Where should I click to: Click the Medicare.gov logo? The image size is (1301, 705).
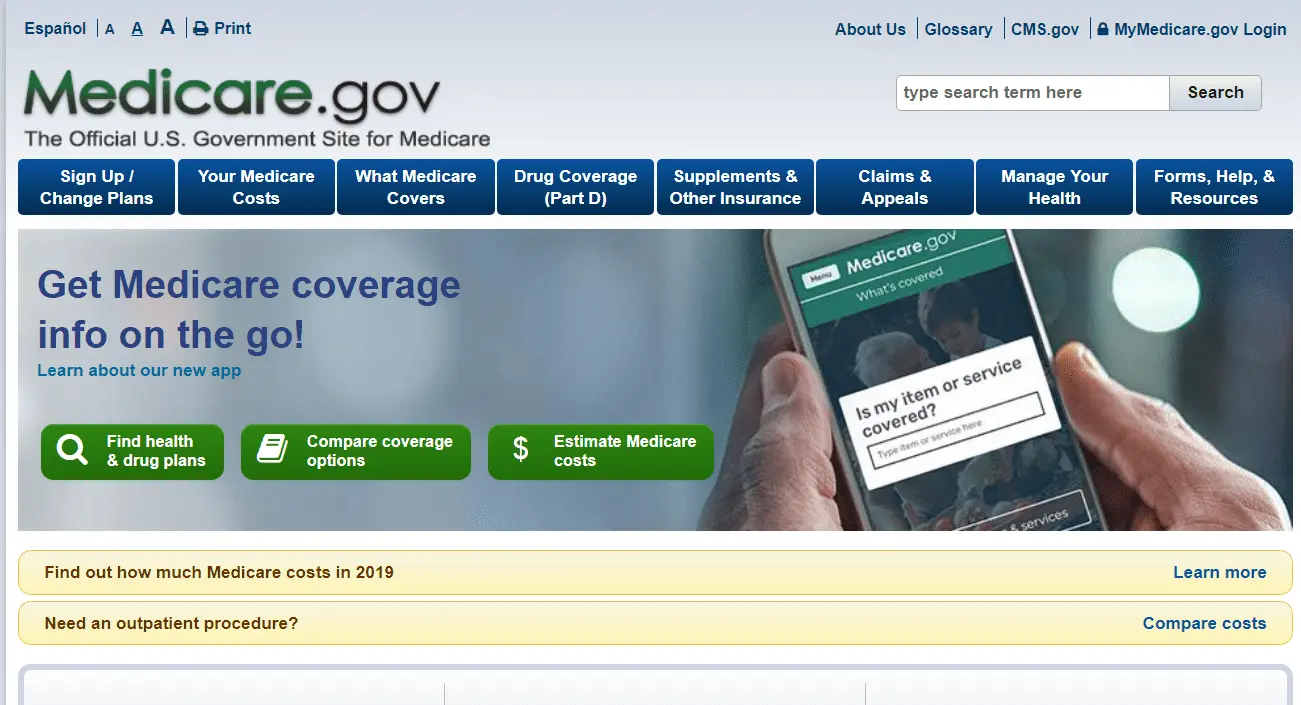coord(231,95)
